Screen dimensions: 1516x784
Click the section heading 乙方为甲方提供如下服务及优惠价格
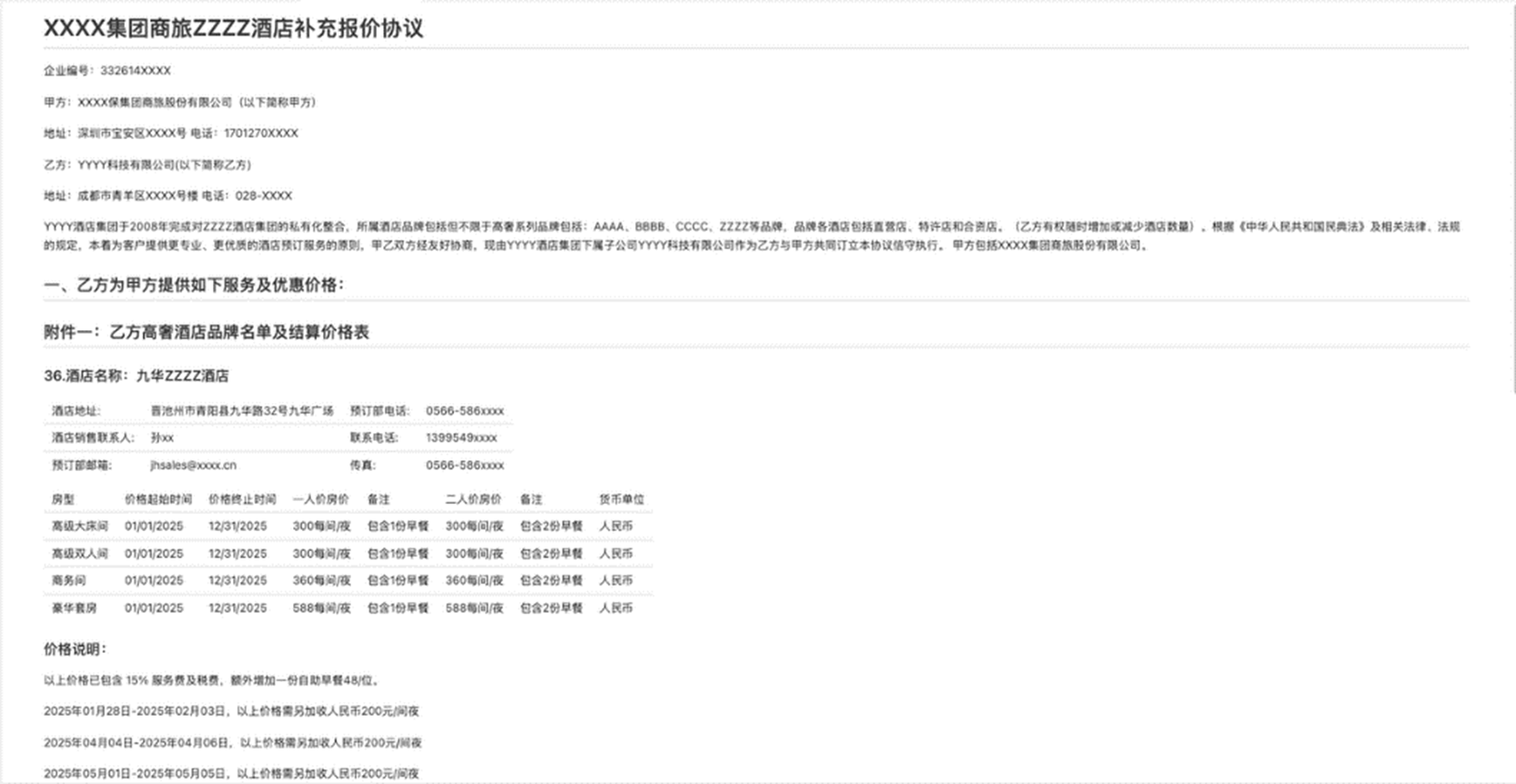[194, 285]
